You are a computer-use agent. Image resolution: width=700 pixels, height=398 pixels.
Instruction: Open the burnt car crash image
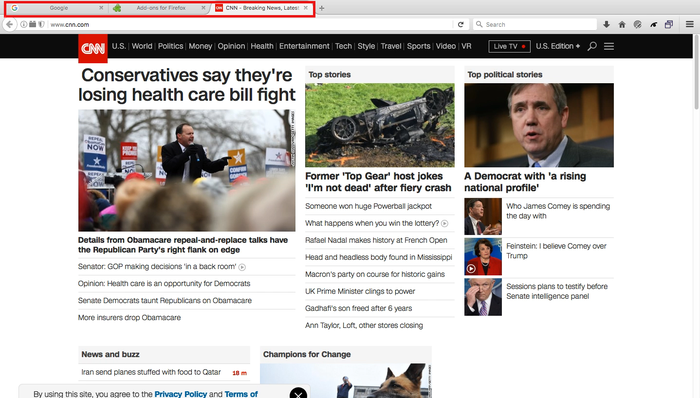coord(380,125)
